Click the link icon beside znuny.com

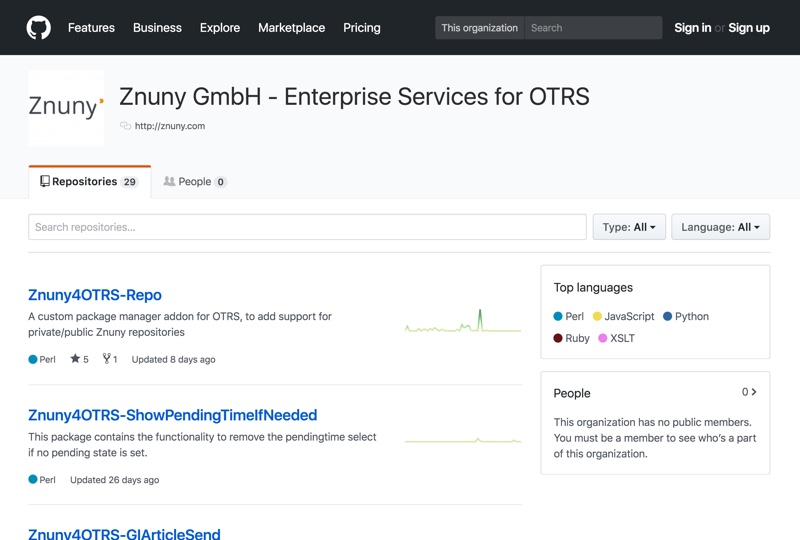[125, 126]
